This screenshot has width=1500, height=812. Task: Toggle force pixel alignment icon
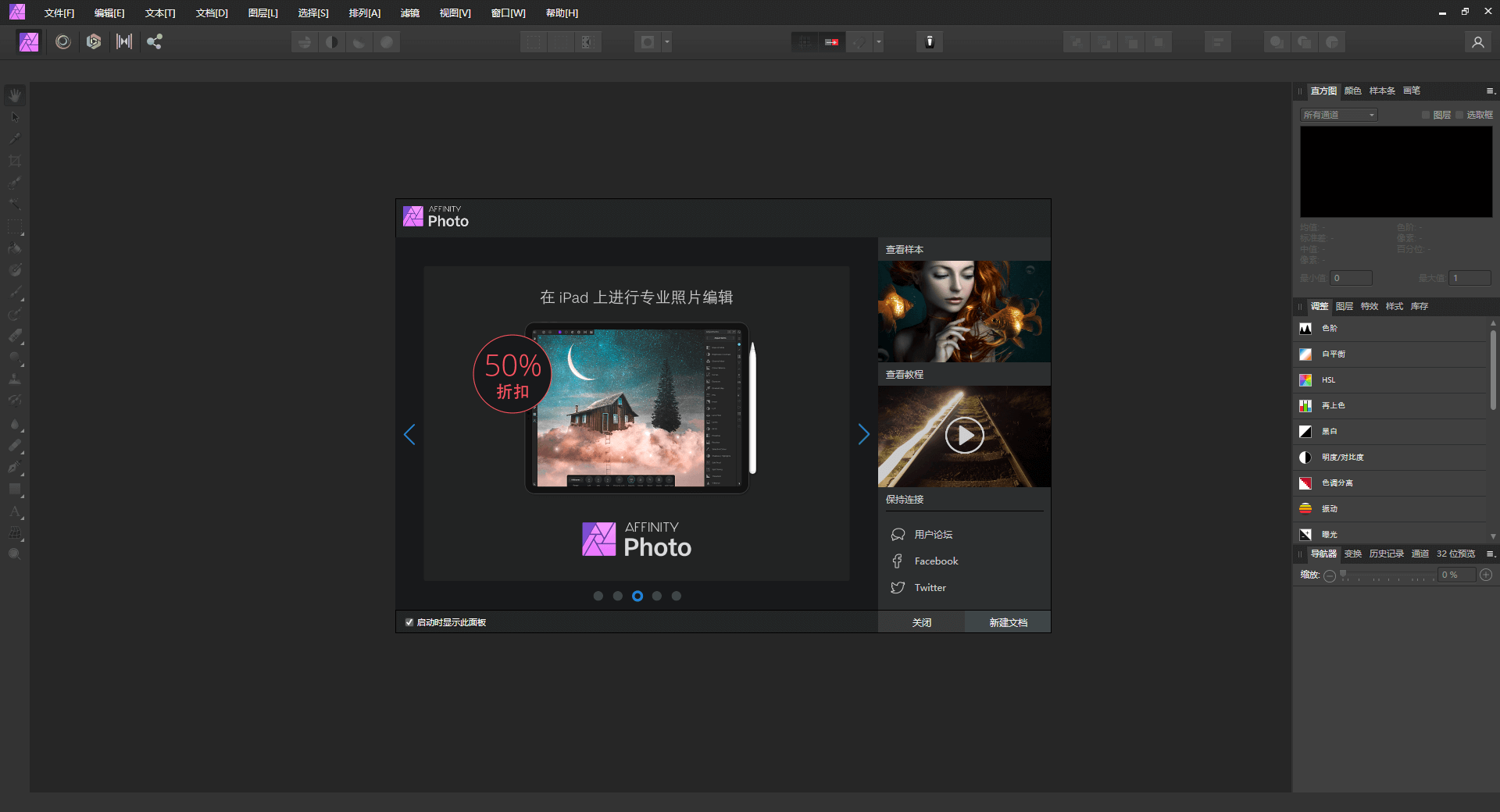tap(831, 42)
